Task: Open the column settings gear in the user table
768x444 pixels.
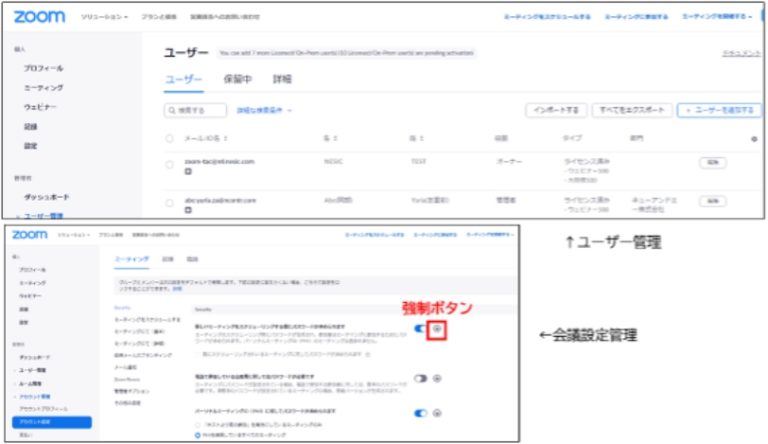Action: tap(753, 139)
